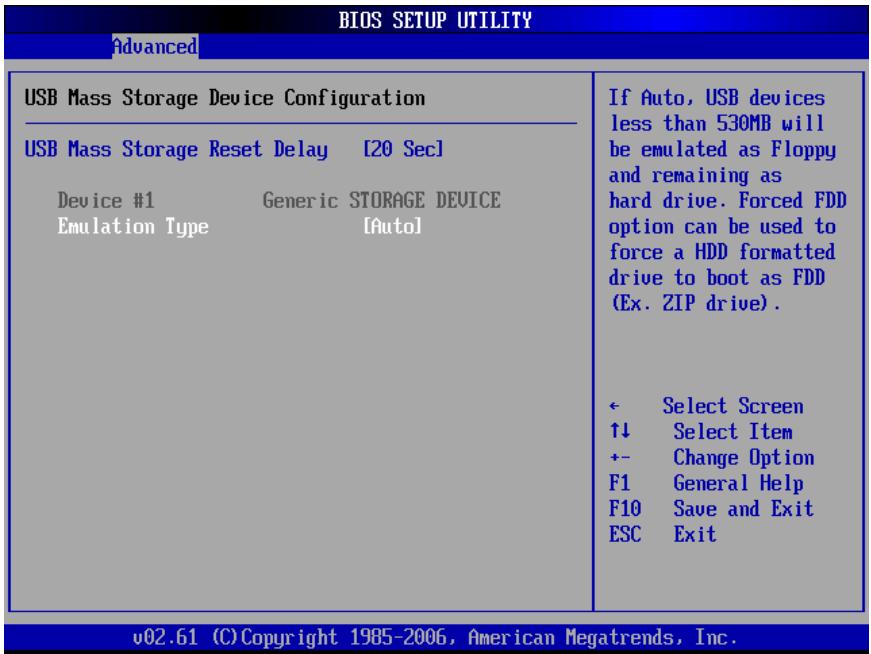
Task: Click the Select Screen legend text
Action: [x=733, y=406]
